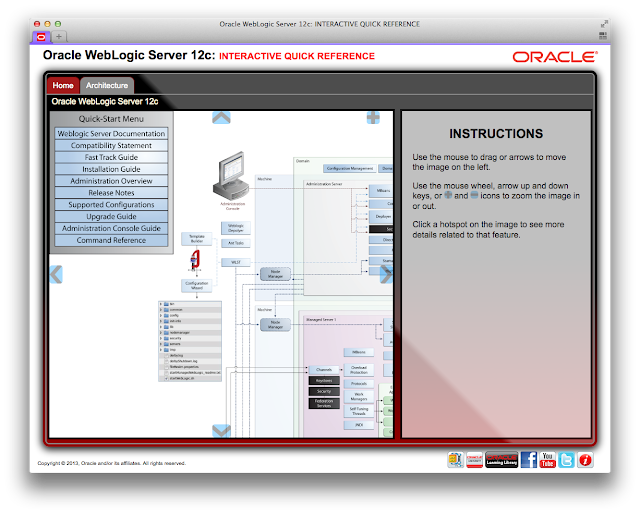Screen dimensions: 640x514
Task: Open the Installation Guide menu item
Action: [111, 169]
